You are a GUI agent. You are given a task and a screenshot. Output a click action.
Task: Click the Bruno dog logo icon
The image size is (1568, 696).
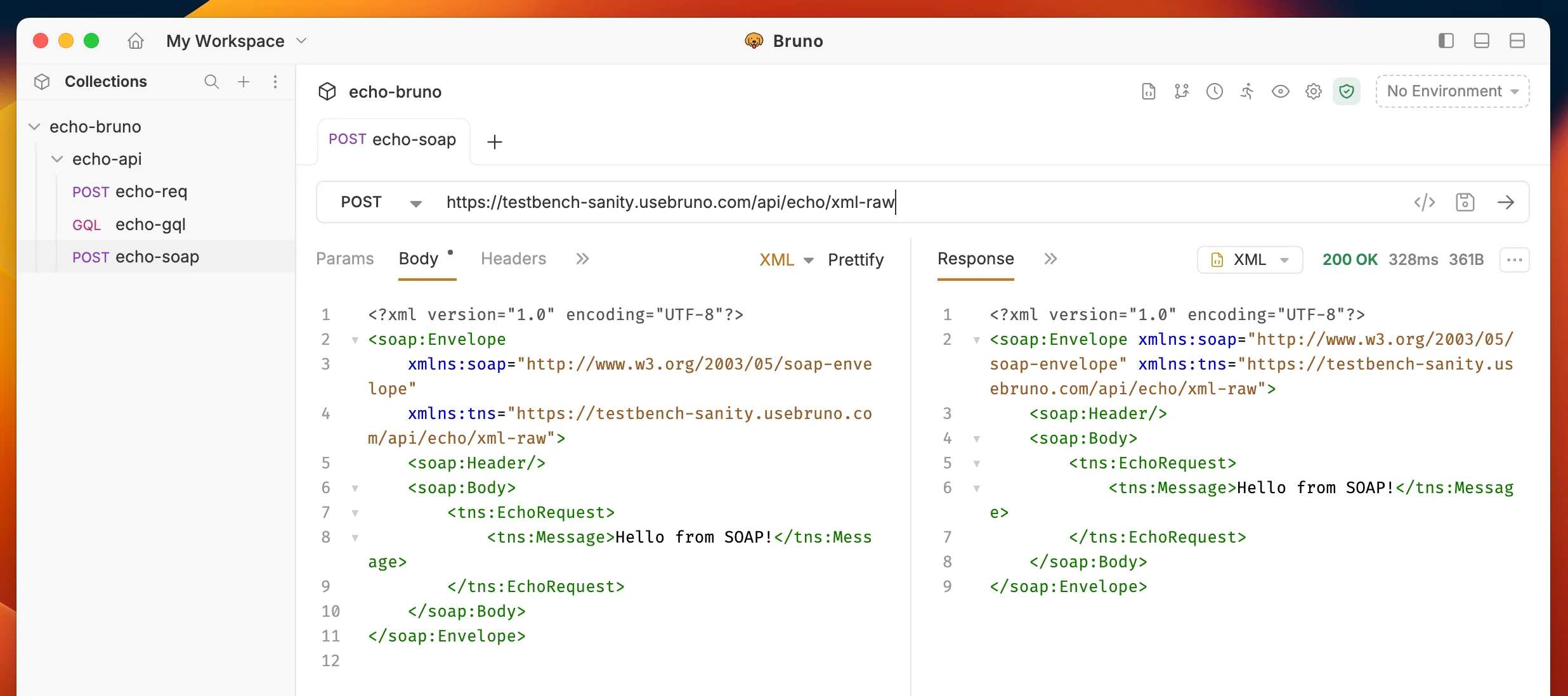click(754, 41)
